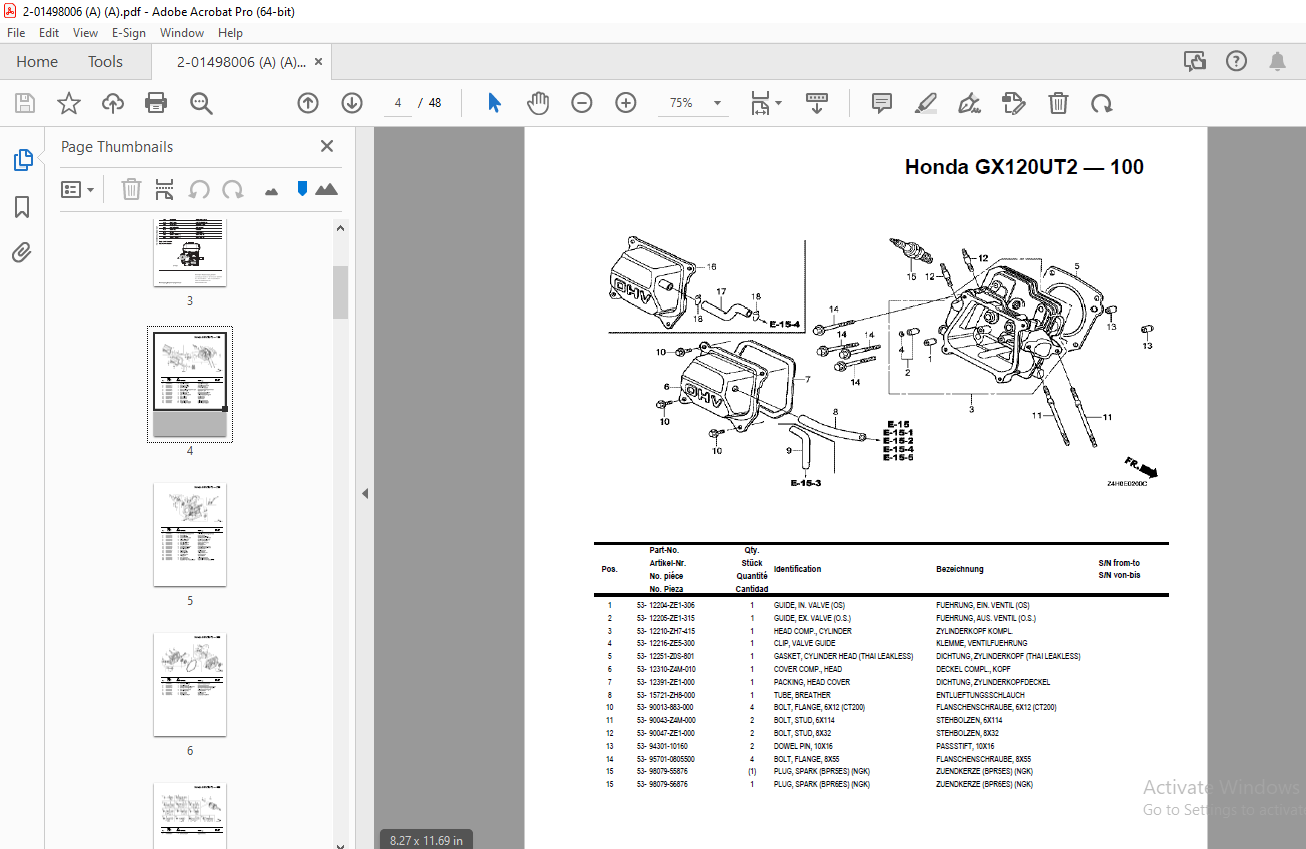Expand the zoom level 75% dropdown
Viewport: 1306px width, 849px height.
(717, 103)
